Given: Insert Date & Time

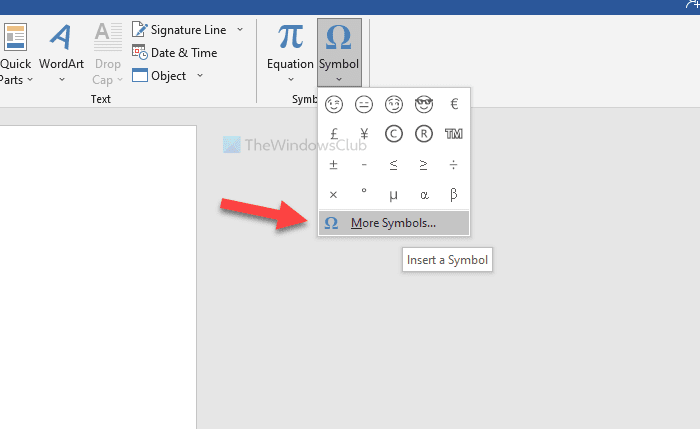Looking at the screenshot, I should click(x=175, y=53).
